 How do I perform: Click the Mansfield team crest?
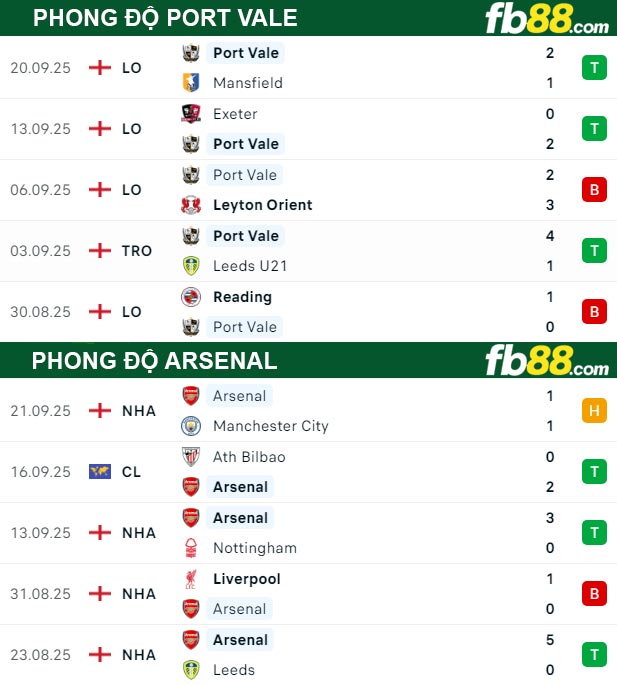191,83
